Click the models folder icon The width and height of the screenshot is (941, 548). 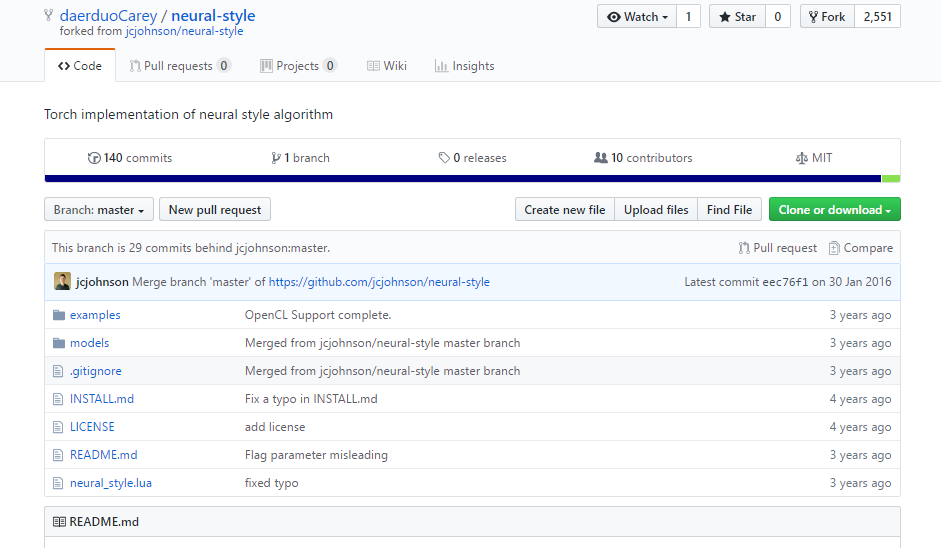(x=59, y=343)
